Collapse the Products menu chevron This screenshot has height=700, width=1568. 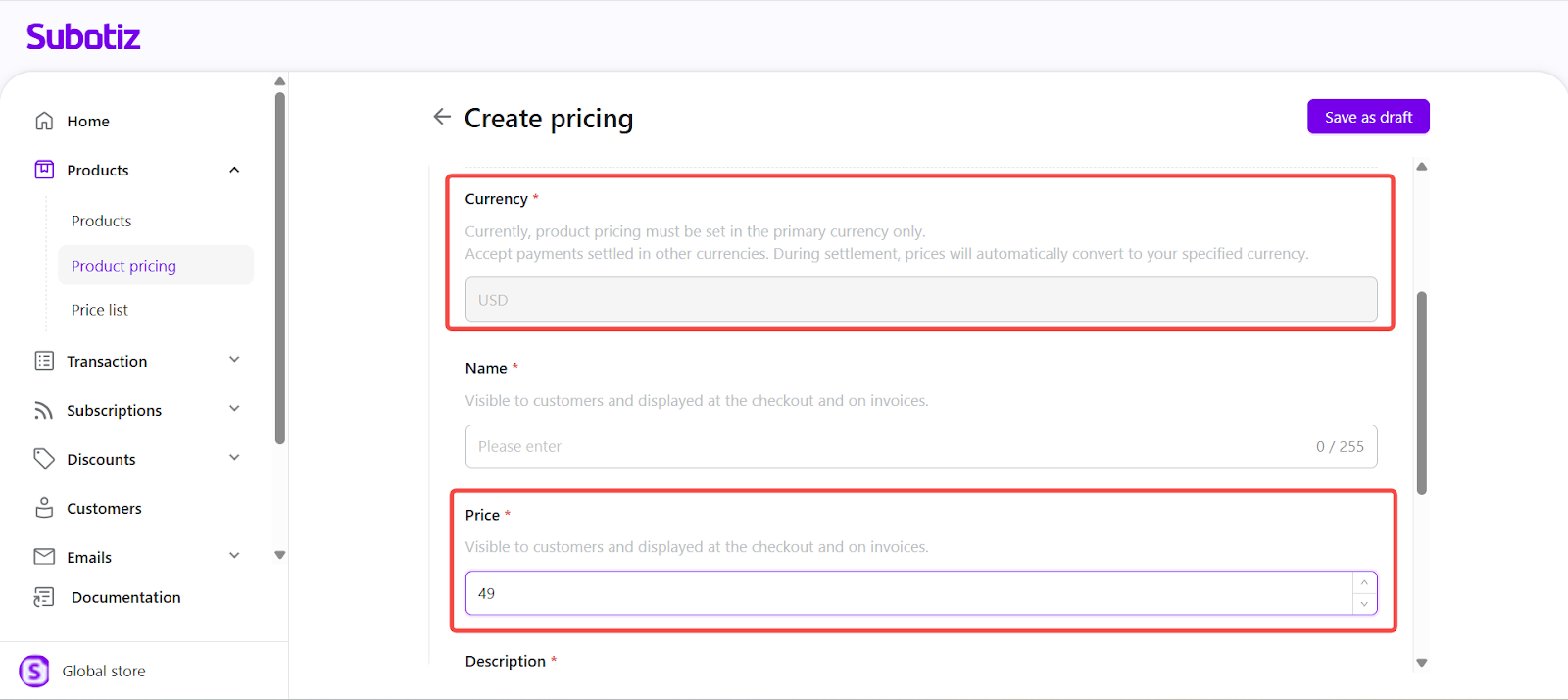click(x=234, y=170)
